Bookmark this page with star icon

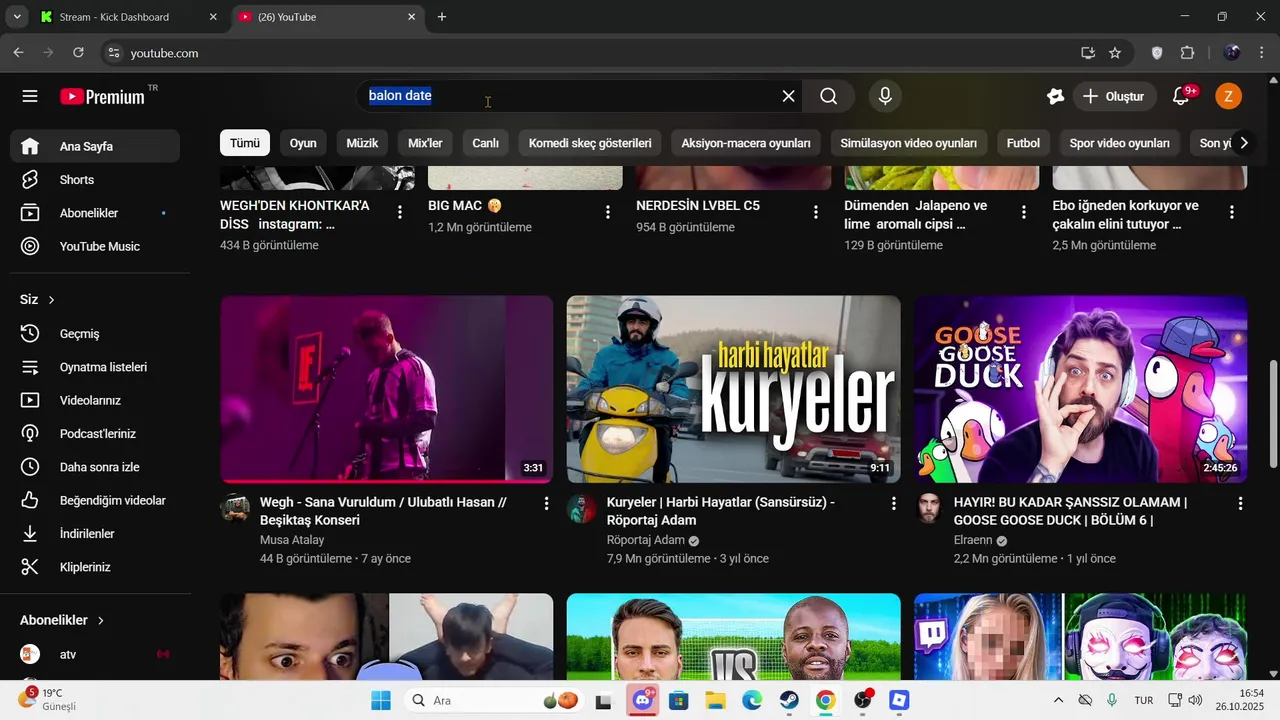[x=1115, y=53]
